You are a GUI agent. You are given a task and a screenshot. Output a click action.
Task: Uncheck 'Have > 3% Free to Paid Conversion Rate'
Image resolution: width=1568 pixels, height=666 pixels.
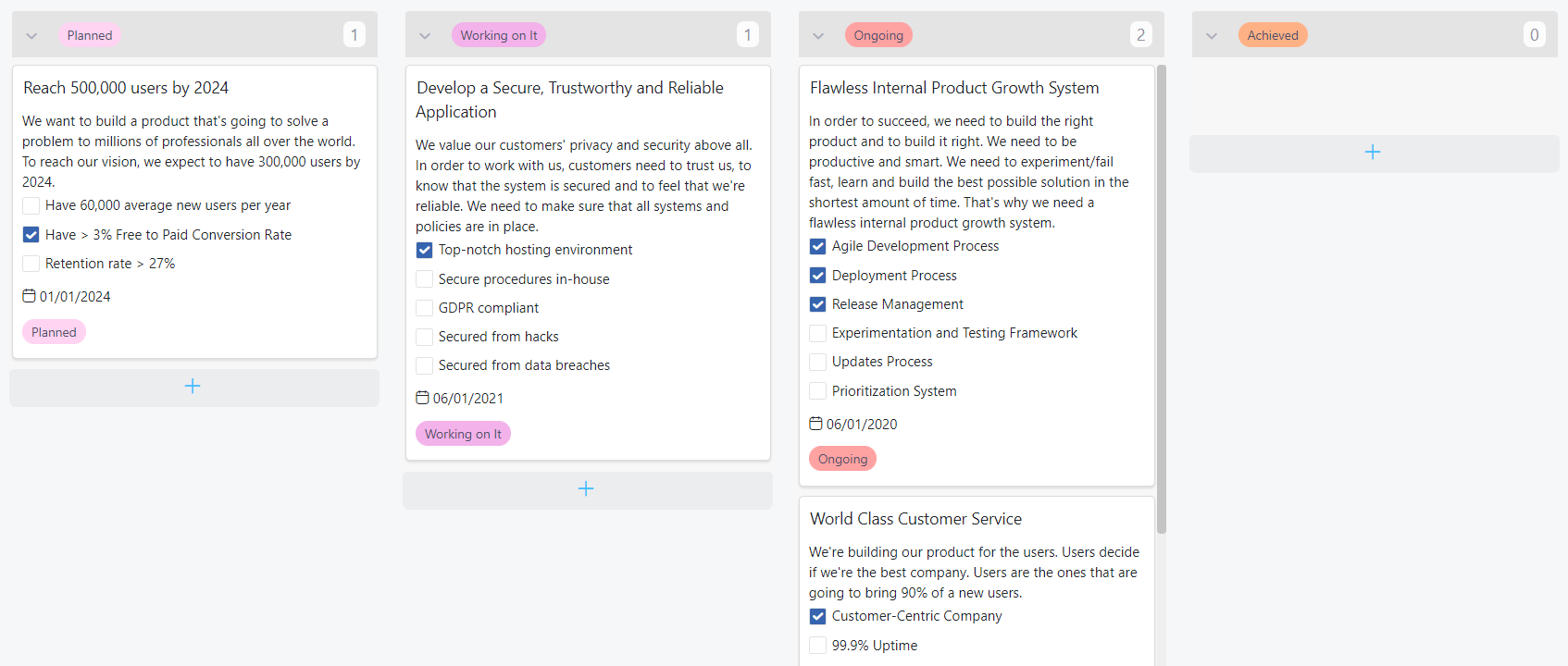point(31,235)
